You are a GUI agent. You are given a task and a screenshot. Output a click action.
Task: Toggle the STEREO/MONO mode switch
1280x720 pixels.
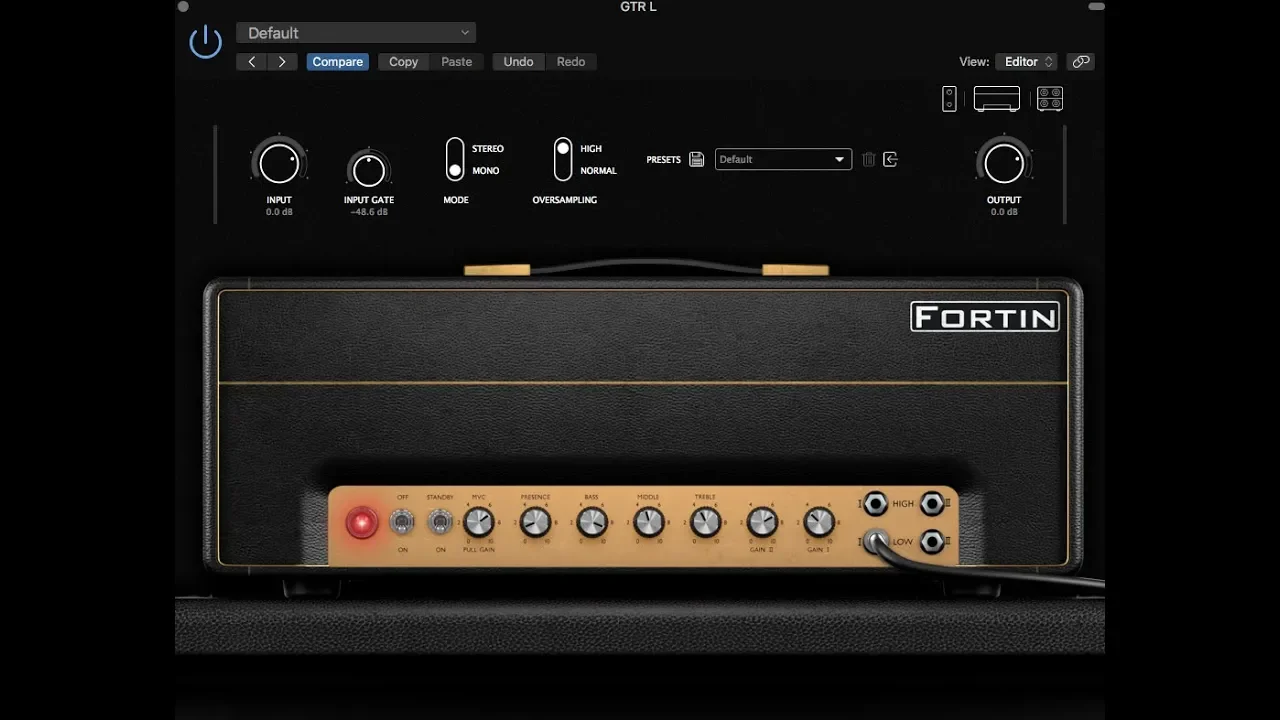click(455, 159)
